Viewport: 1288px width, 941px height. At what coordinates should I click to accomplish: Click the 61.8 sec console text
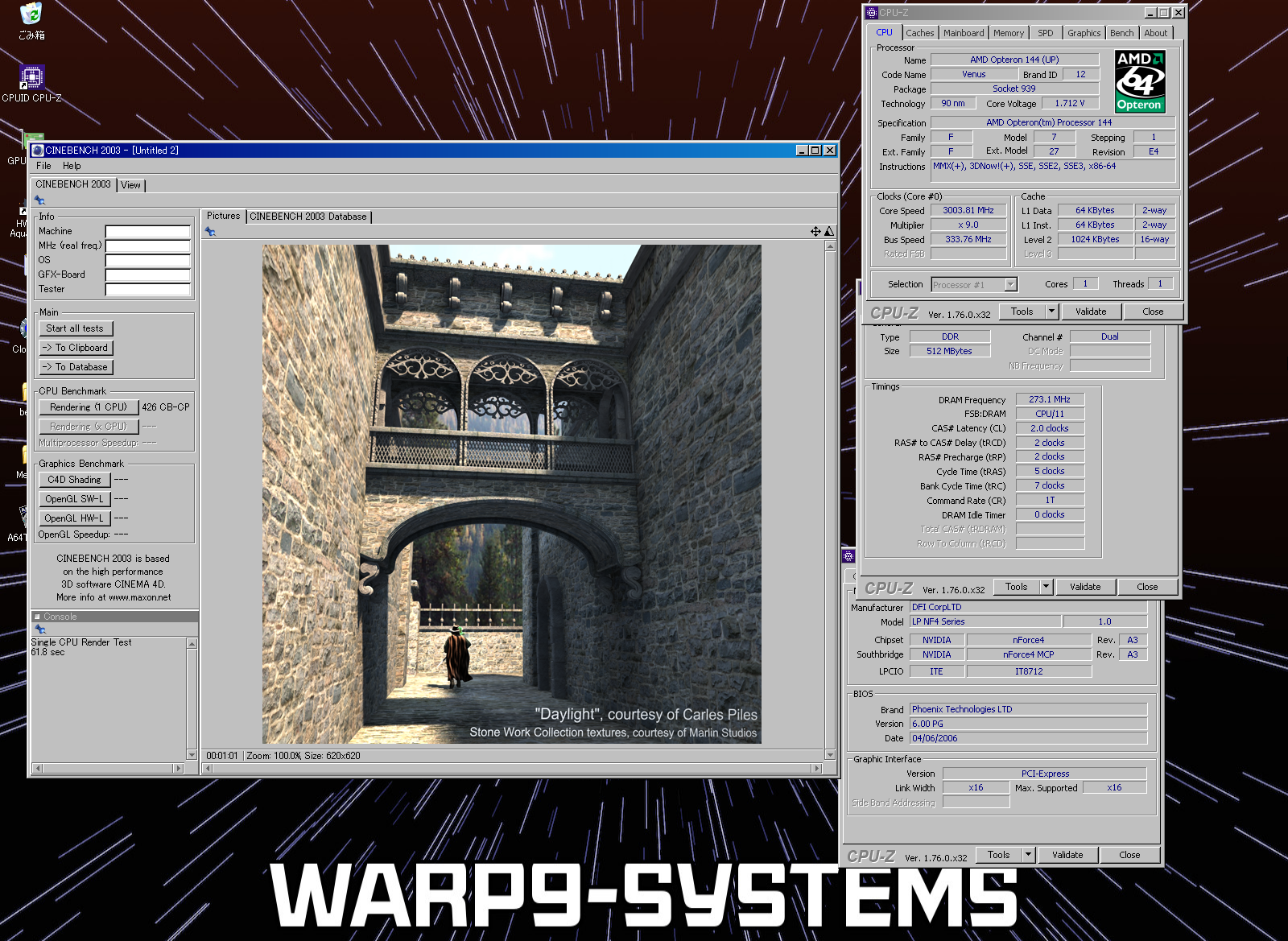47,652
